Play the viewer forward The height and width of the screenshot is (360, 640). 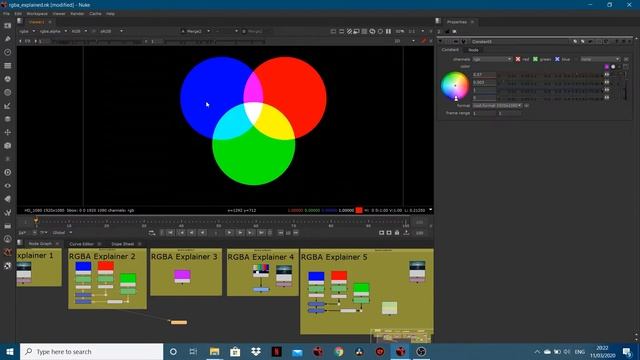[229, 233]
